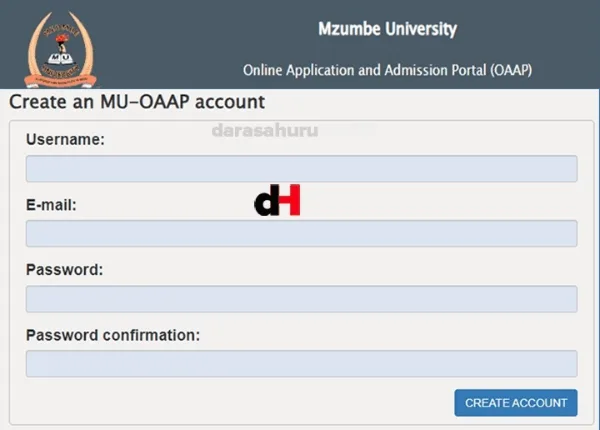The width and height of the screenshot is (600, 430).
Task: Click the Mzumbe University crest logo
Action: coord(60,49)
